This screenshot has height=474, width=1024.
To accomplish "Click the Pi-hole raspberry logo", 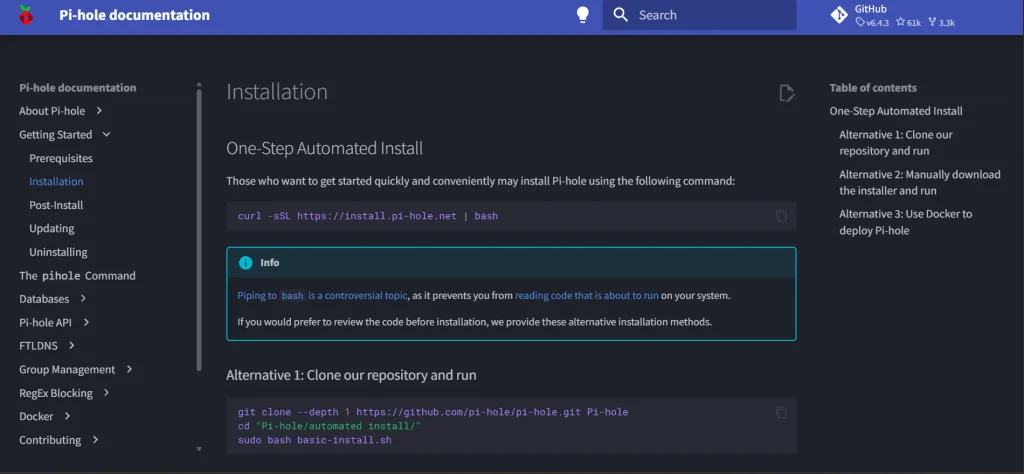I will (25, 15).
